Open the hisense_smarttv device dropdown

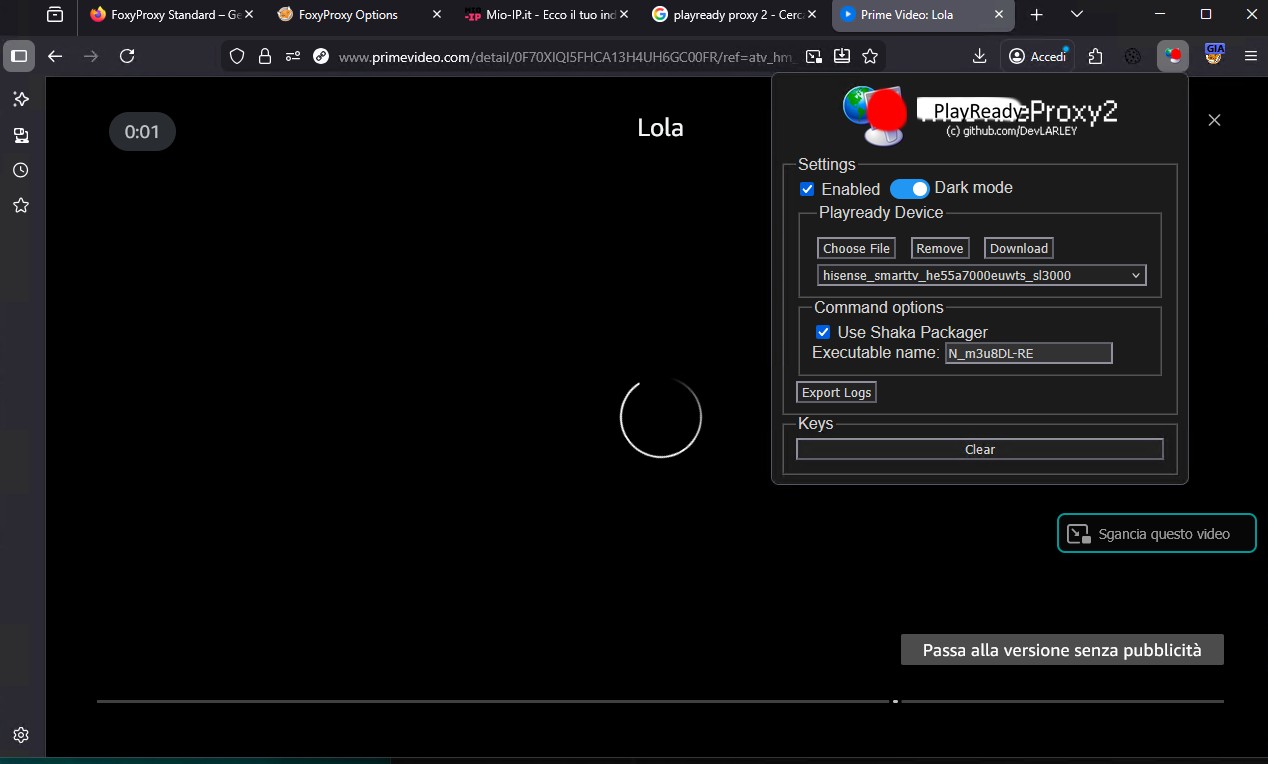point(982,275)
